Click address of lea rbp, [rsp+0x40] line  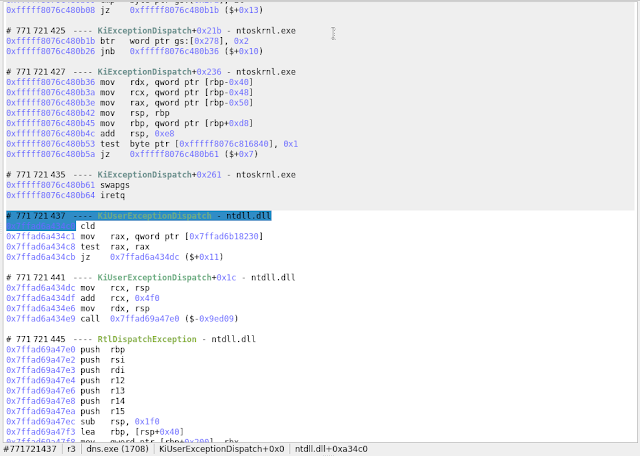click(x=41, y=432)
